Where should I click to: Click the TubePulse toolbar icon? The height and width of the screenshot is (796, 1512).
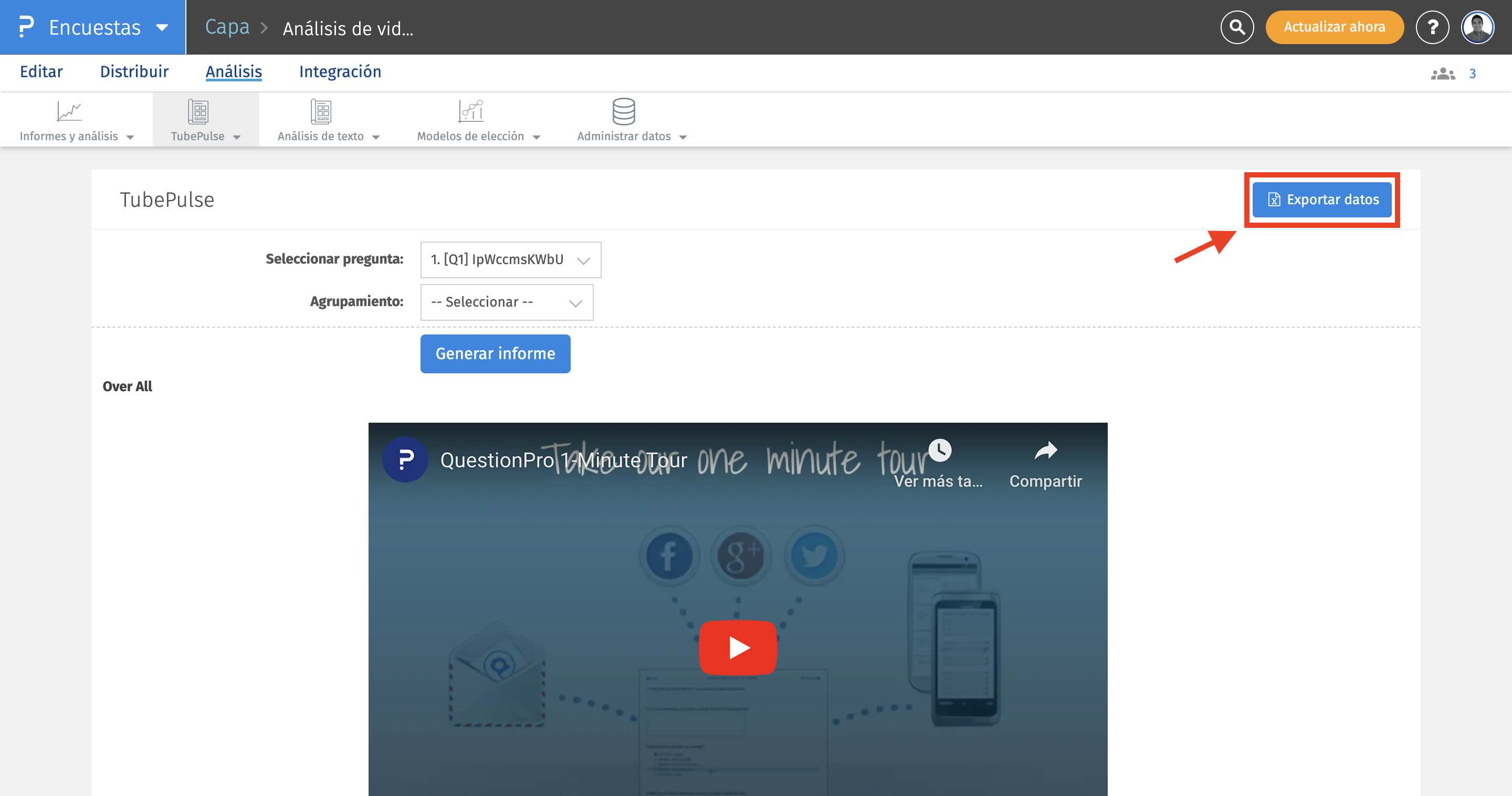[x=198, y=111]
